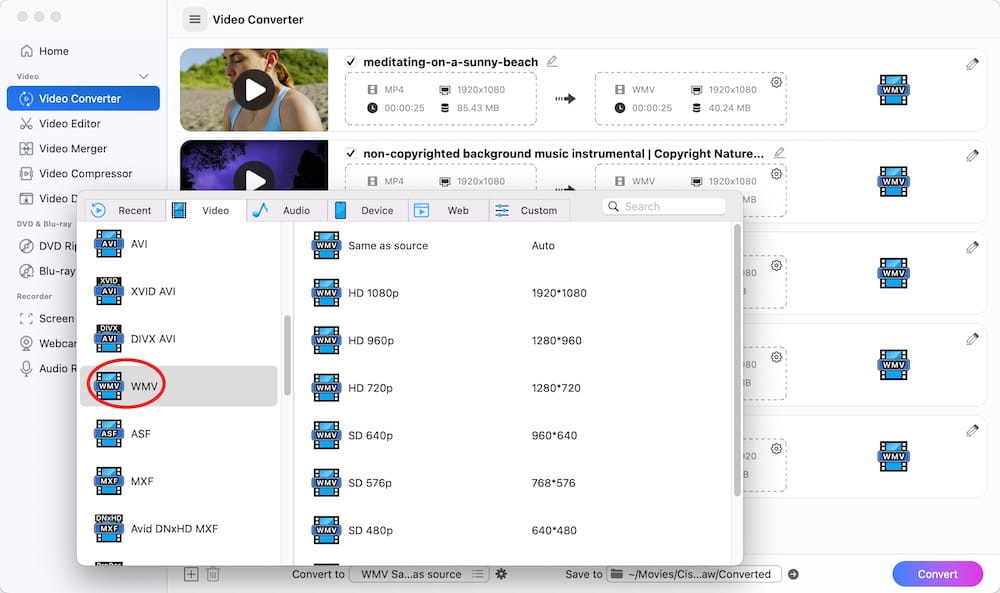Select MXF format in the list
Screen dimensions: 1000x593
(179, 481)
